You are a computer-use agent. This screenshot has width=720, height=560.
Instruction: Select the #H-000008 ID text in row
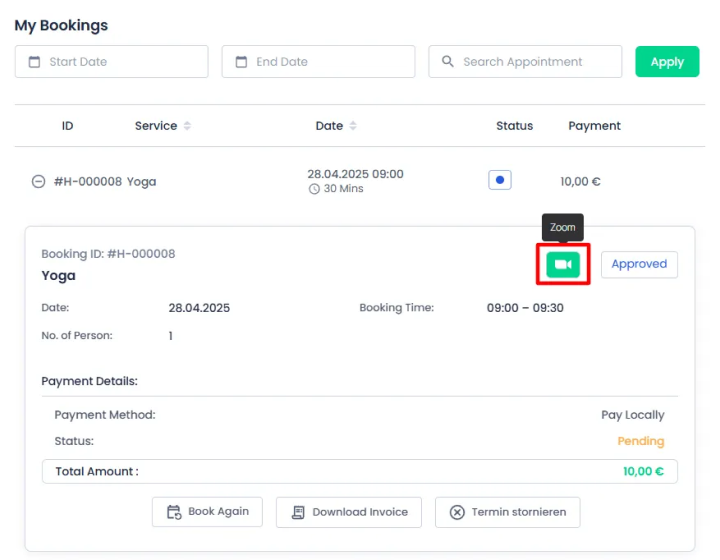[x=88, y=181]
